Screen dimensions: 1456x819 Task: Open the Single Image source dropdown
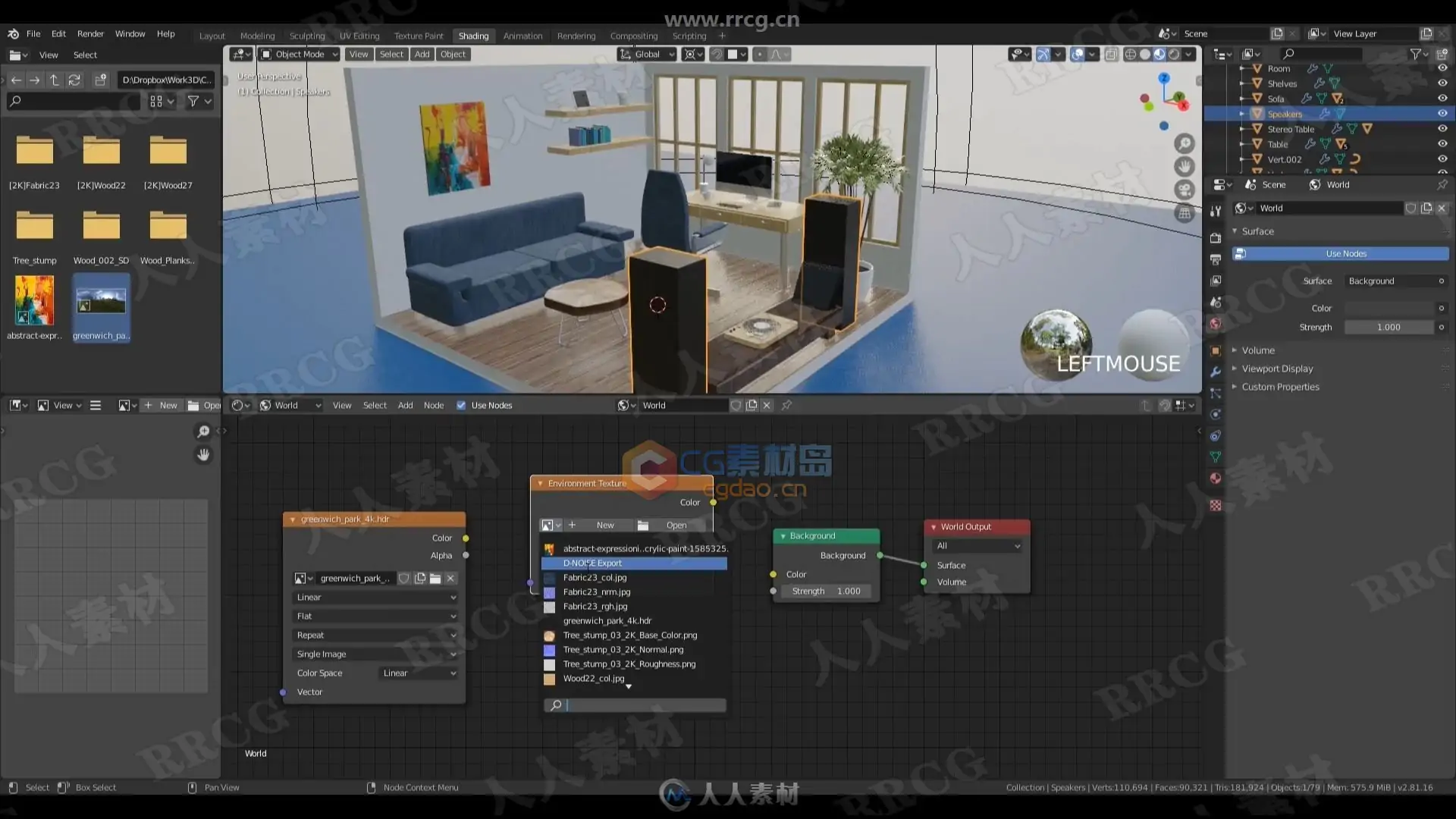[x=376, y=654]
